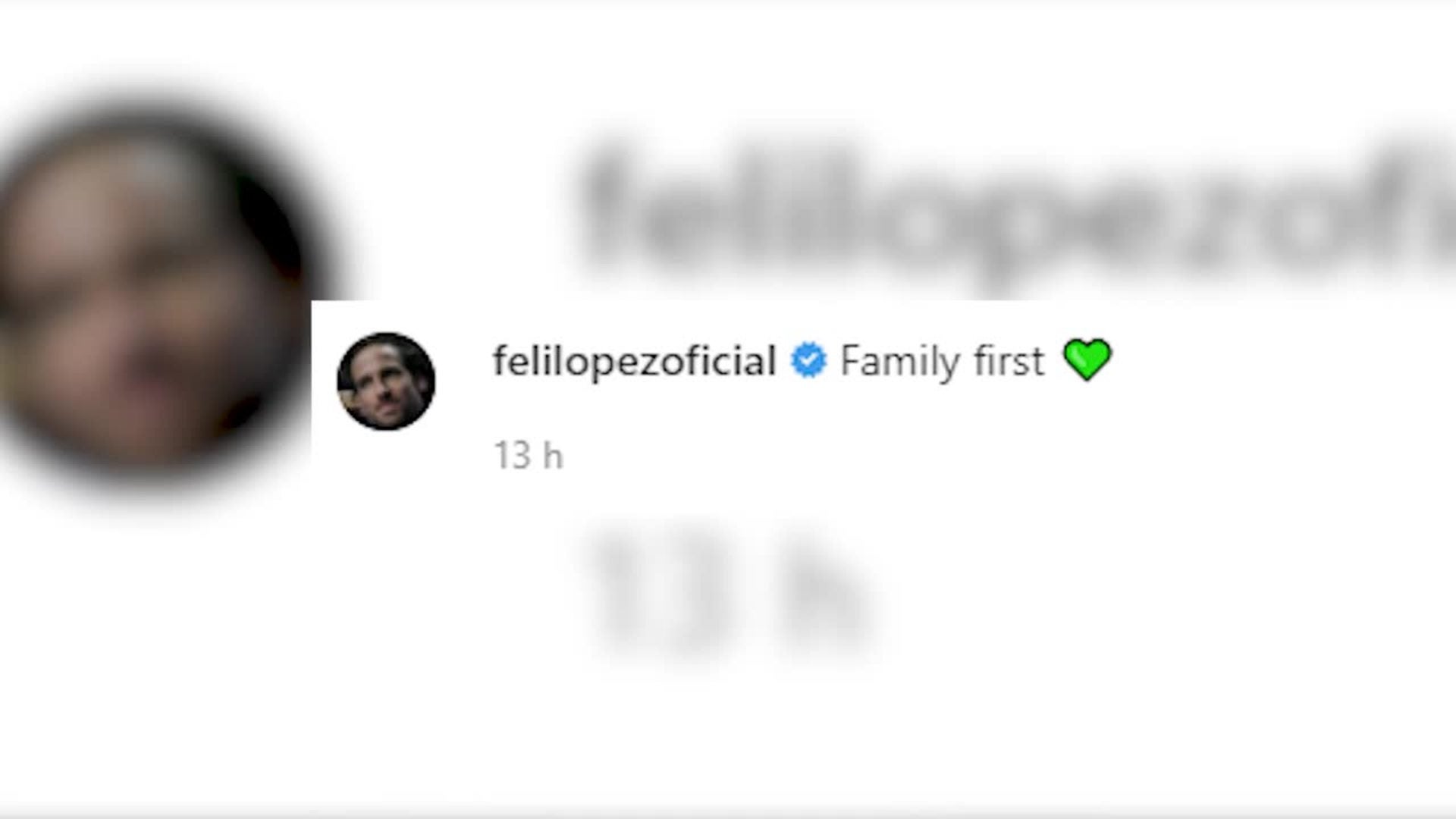1456x819 pixels.
Task: Open the felilopezoficial username link
Action: point(634,360)
